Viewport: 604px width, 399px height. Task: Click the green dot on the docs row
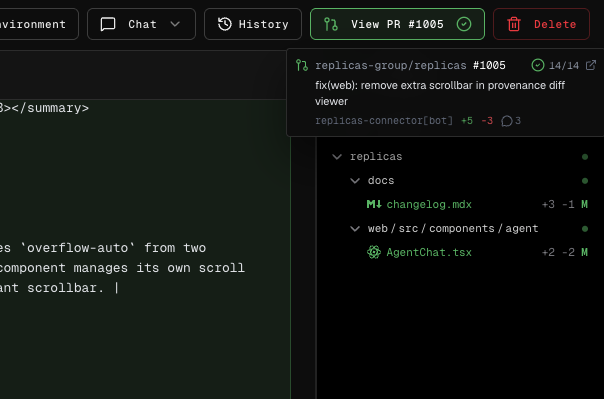[x=585, y=181]
